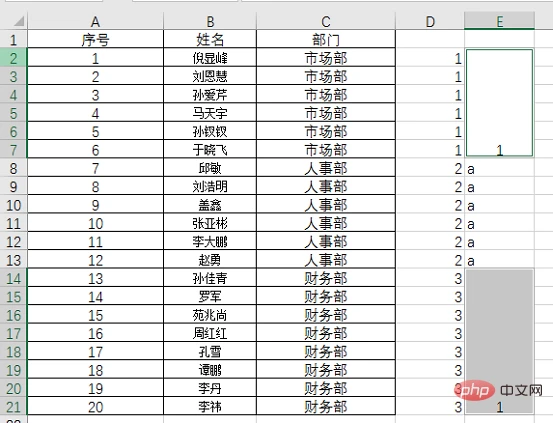
Task: Select cell containing 倪显峰
Action: click(x=210, y=58)
